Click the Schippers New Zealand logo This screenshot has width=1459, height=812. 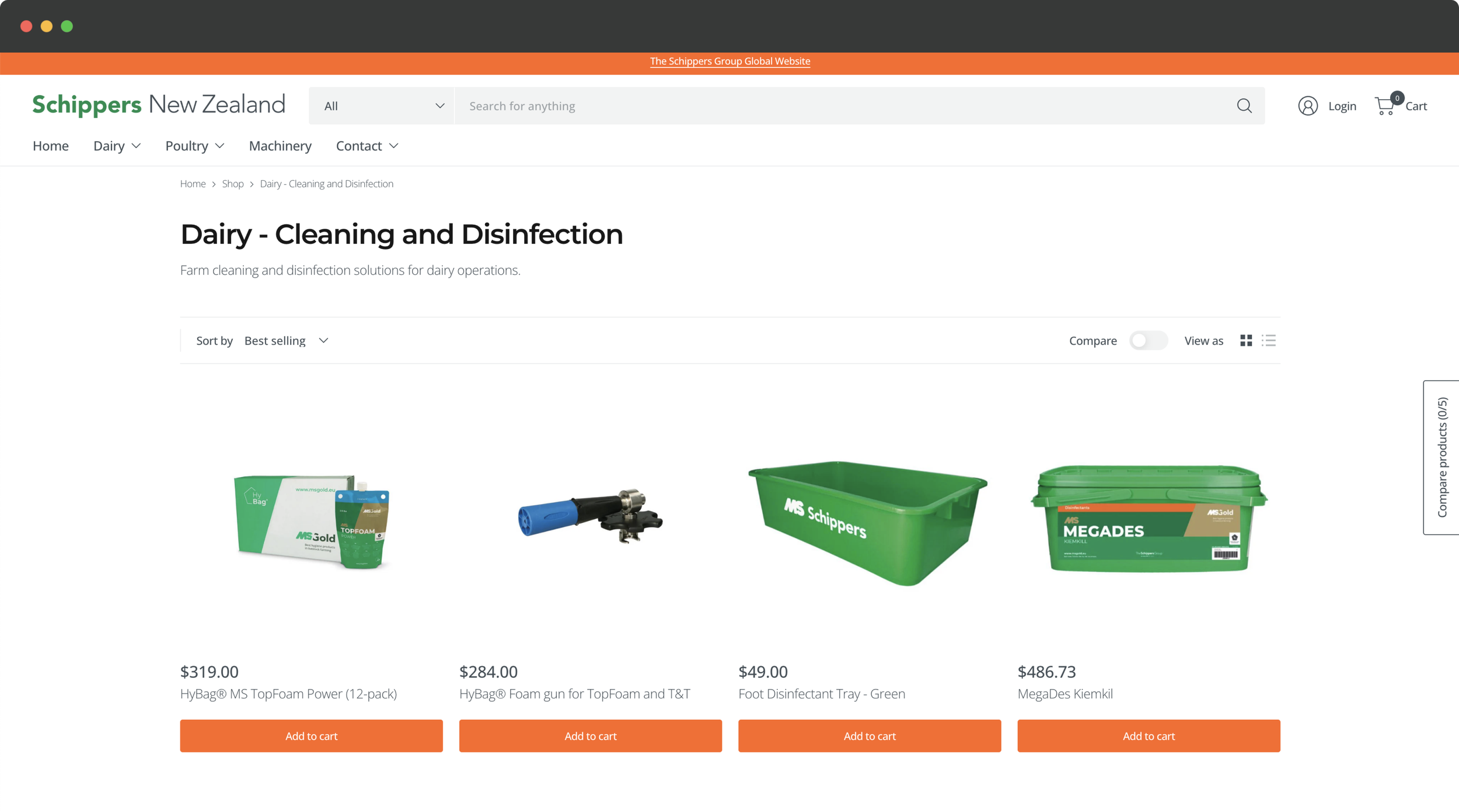tap(158, 105)
